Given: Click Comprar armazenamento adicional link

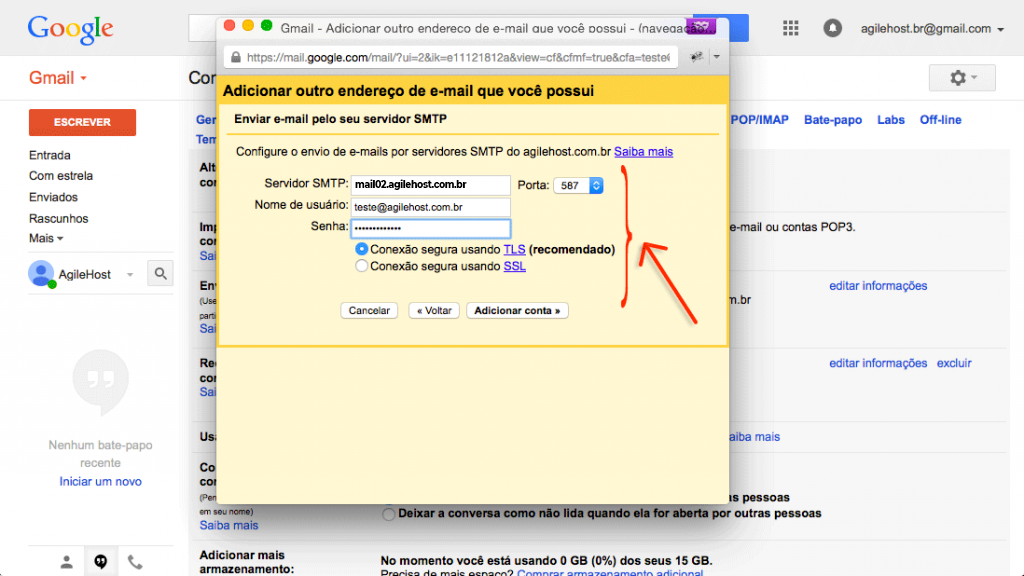Looking at the screenshot, I should tap(610, 573).
